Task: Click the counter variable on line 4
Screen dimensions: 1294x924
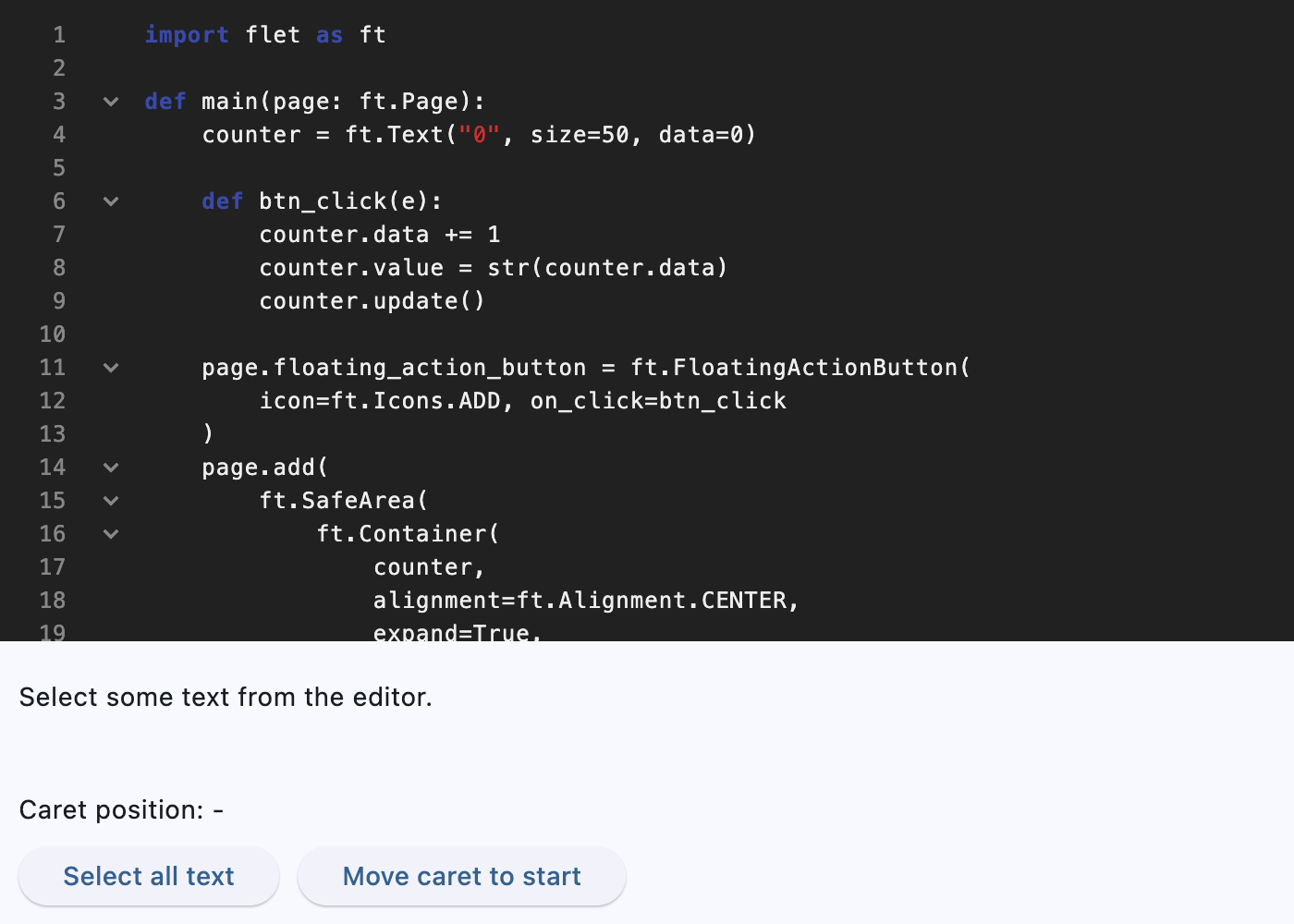Action: [252, 134]
